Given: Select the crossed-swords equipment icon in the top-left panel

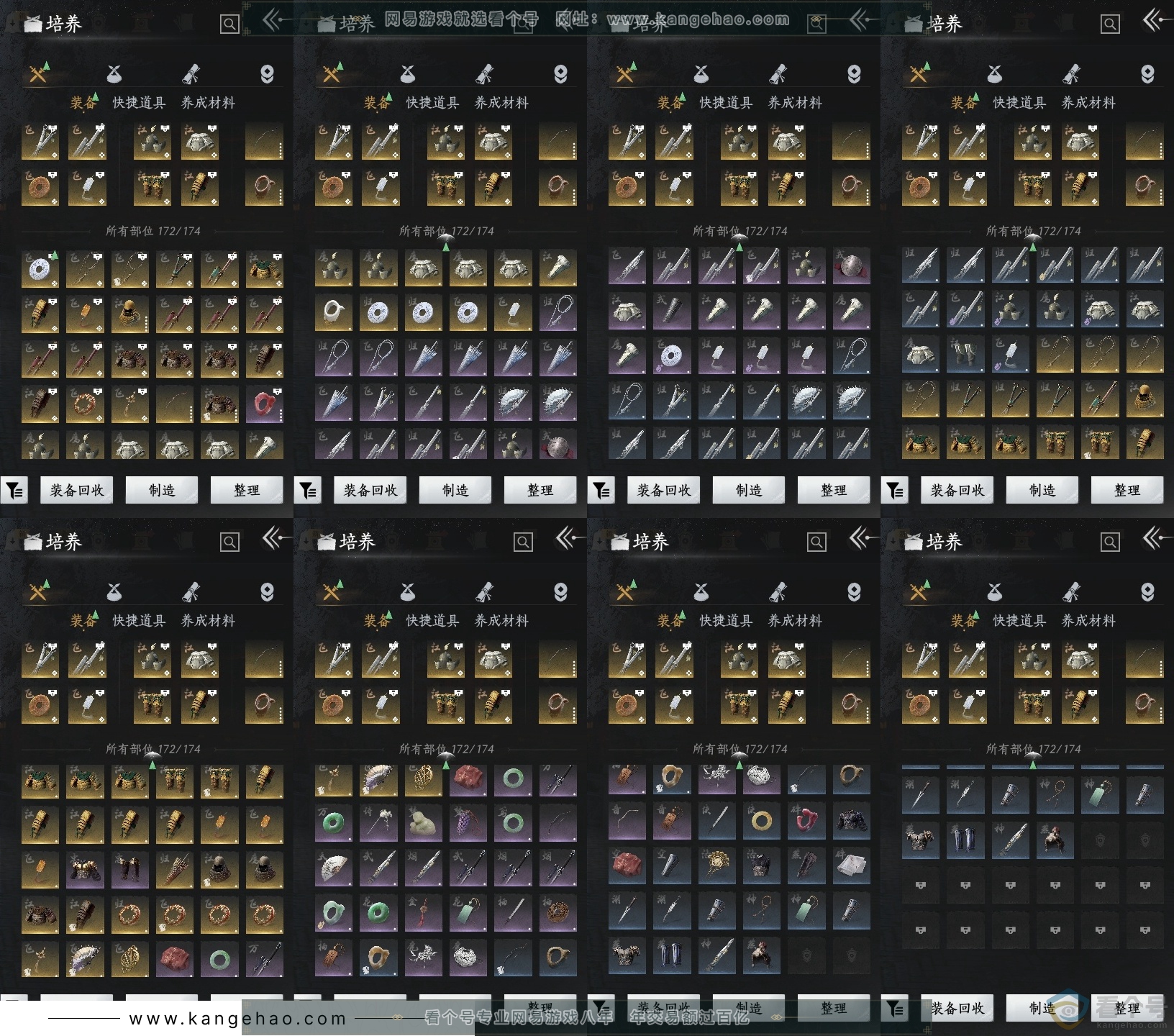Looking at the screenshot, I should [39, 73].
